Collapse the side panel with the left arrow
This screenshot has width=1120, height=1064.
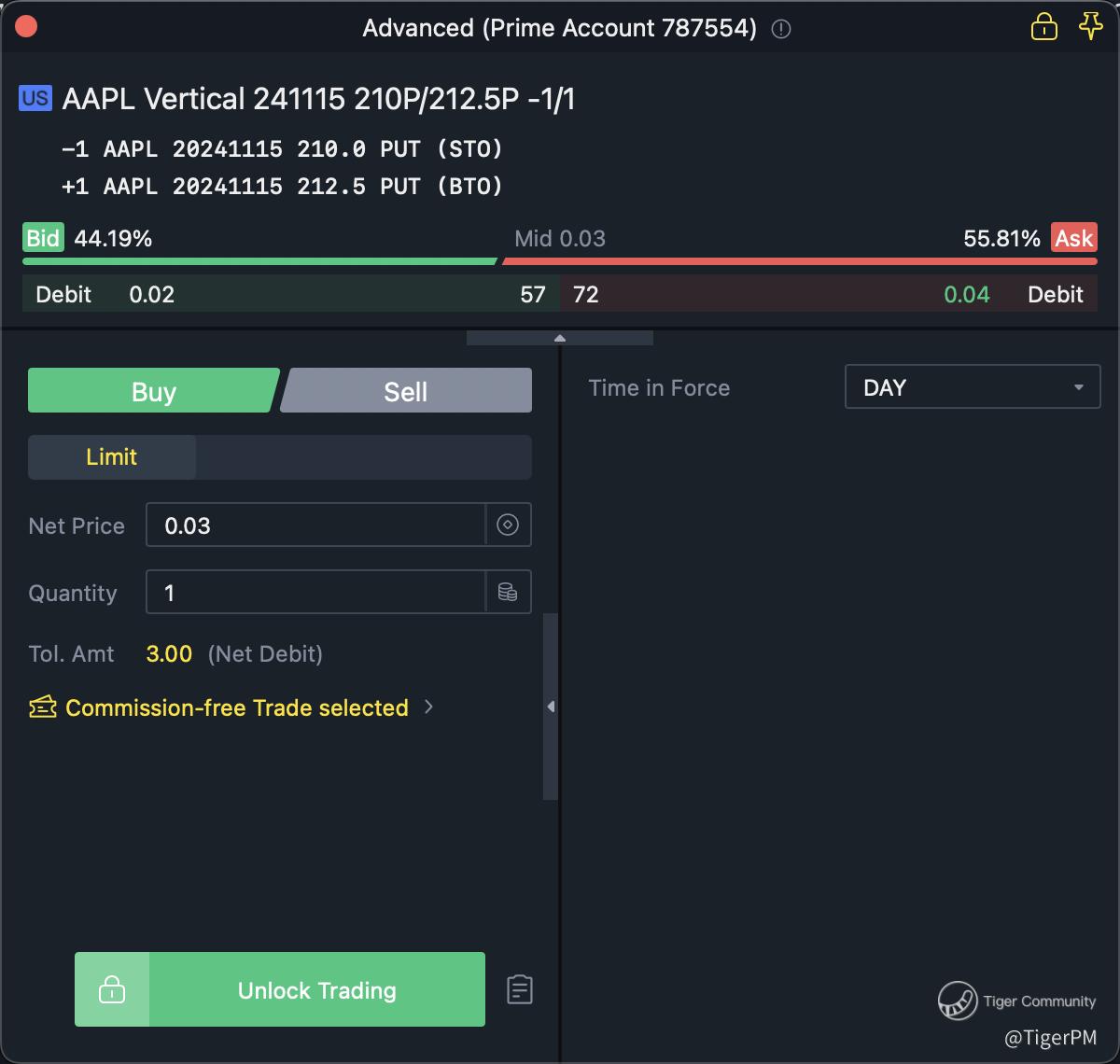click(x=551, y=707)
